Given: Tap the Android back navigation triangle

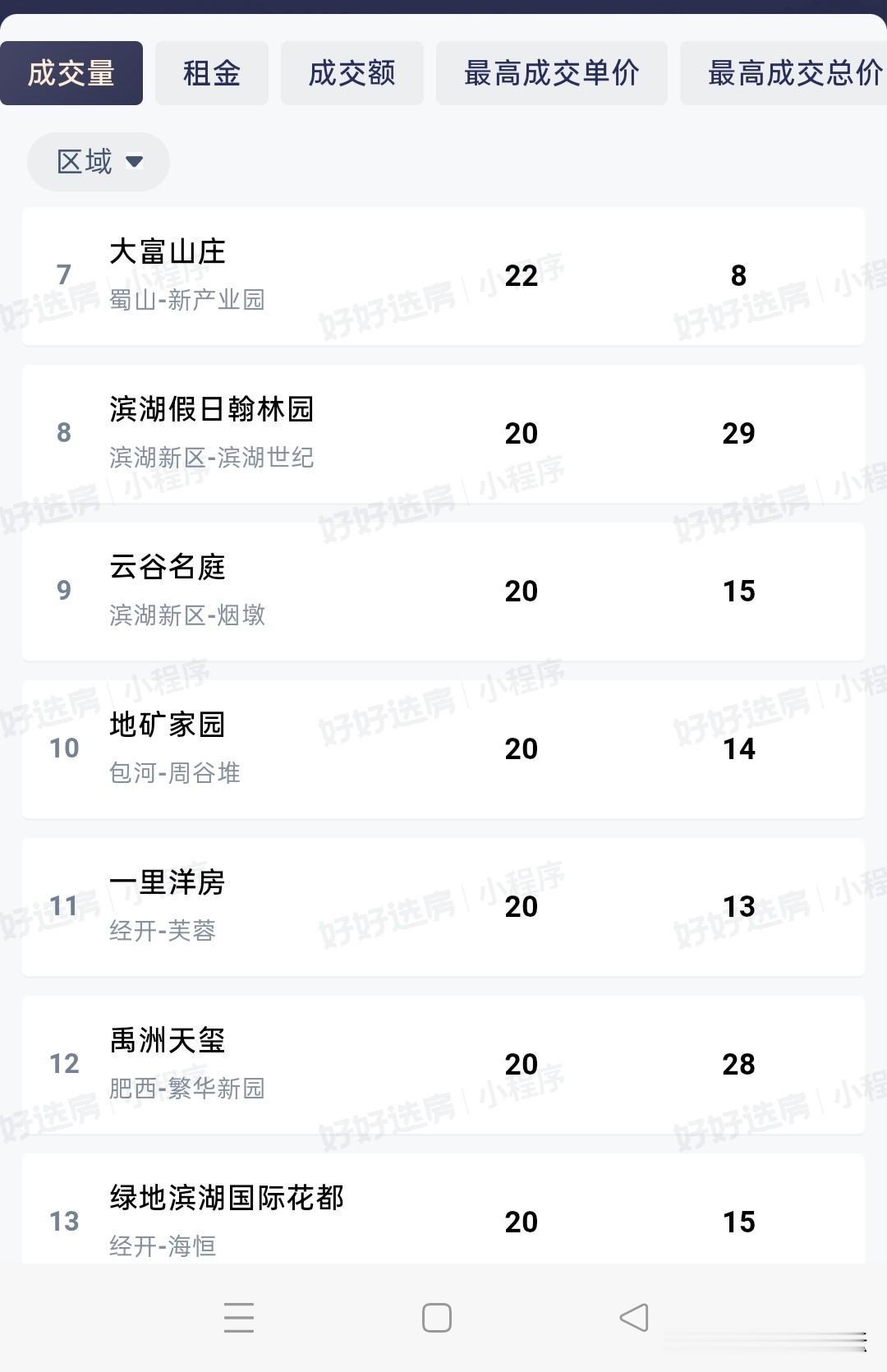Looking at the screenshot, I should (634, 1318).
